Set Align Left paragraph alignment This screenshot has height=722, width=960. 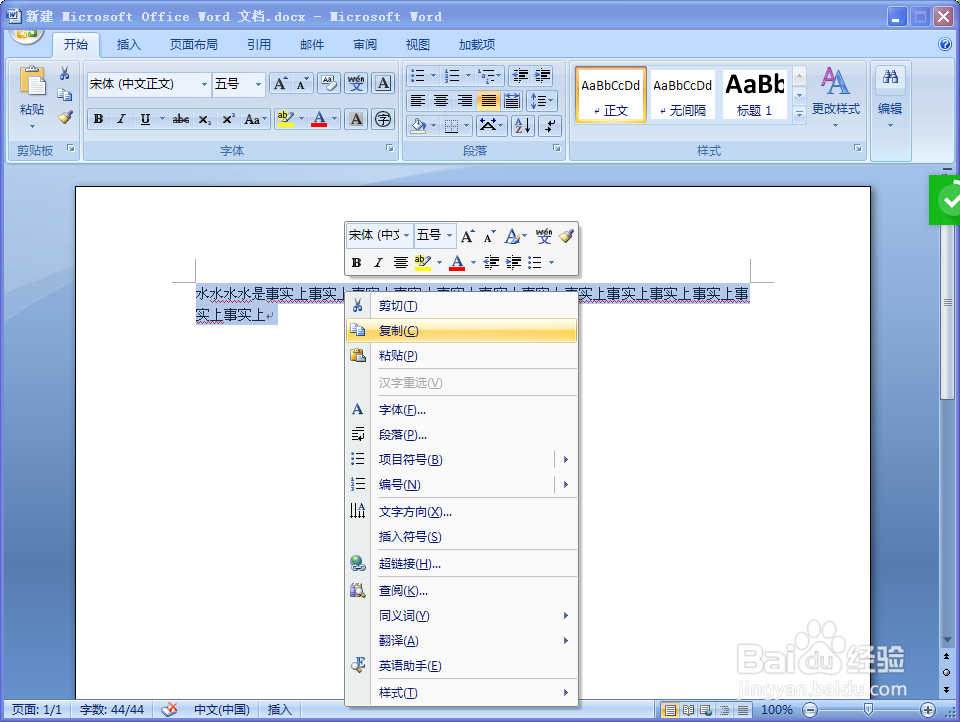[418, 100]
